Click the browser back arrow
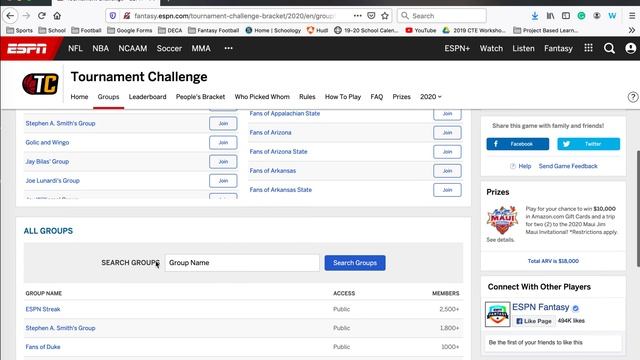Viewport: 640px width, 360px height. point(10,16)
